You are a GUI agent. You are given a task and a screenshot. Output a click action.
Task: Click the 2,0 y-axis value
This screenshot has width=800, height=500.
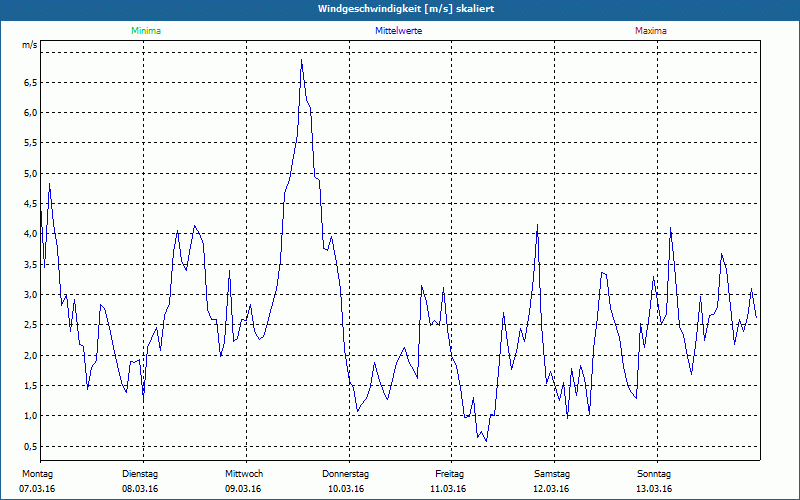(x=31, y=356)
